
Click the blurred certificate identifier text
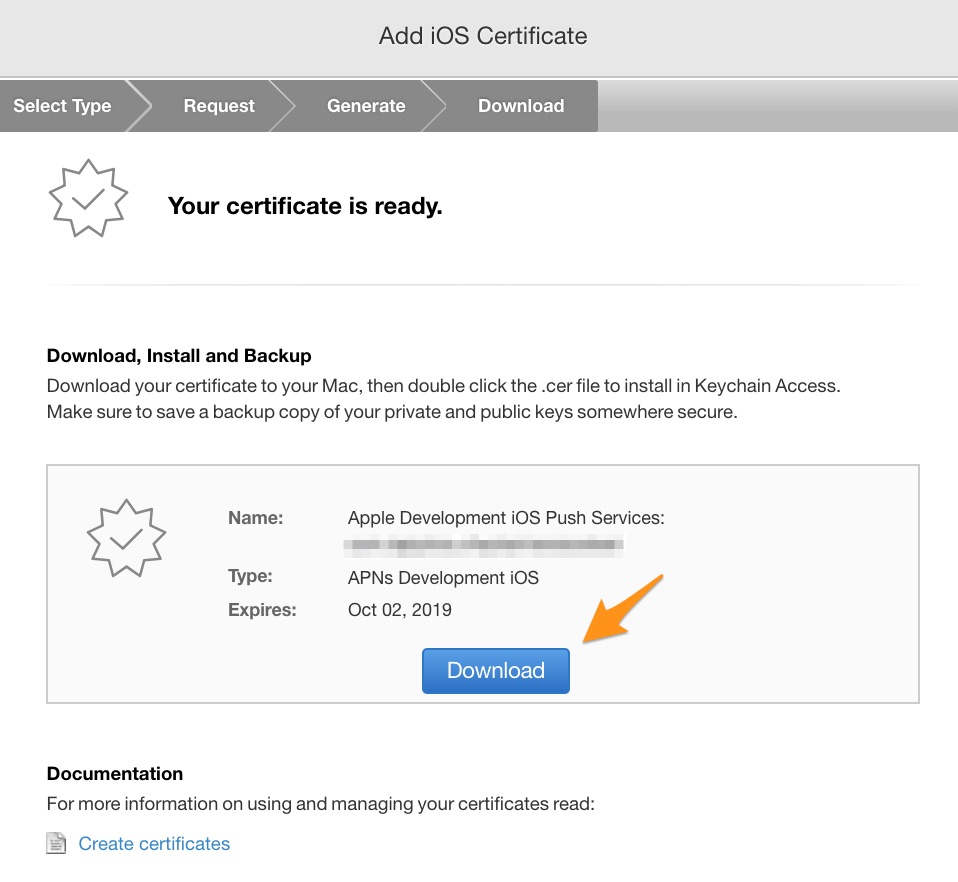click(483, 545)
